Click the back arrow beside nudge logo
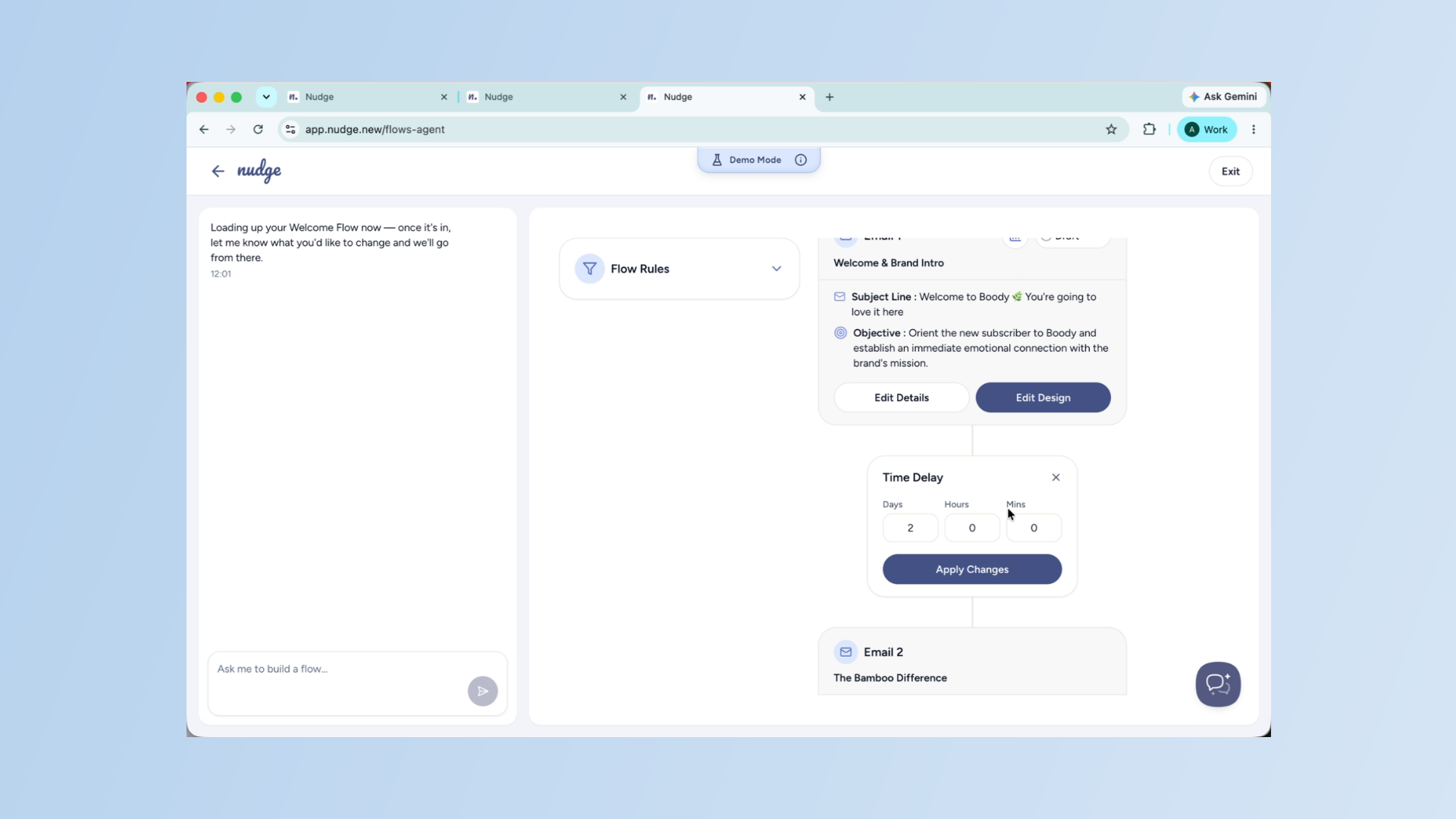This screenshot has width=1456, height=819. point(218,171)
